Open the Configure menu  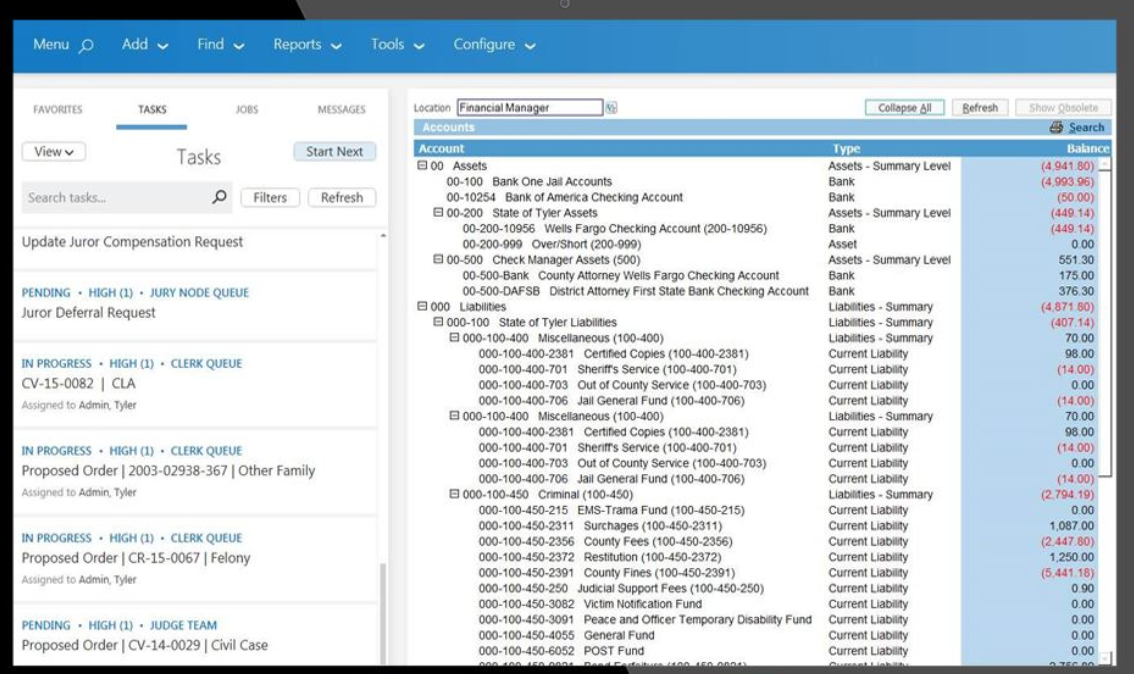[494, 45]
